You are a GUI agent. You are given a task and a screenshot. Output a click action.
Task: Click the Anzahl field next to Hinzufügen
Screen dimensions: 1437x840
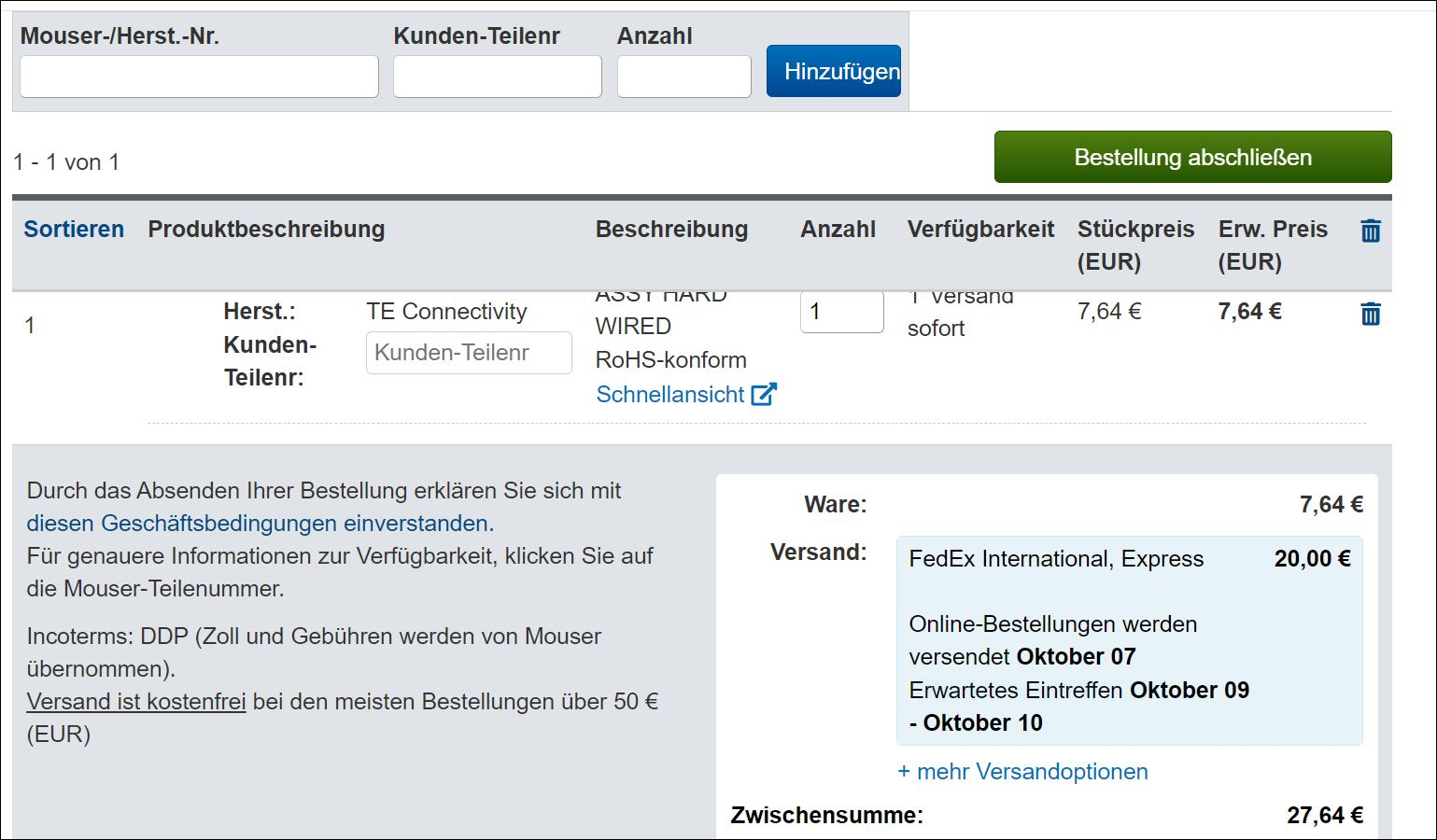click(683, 77)
